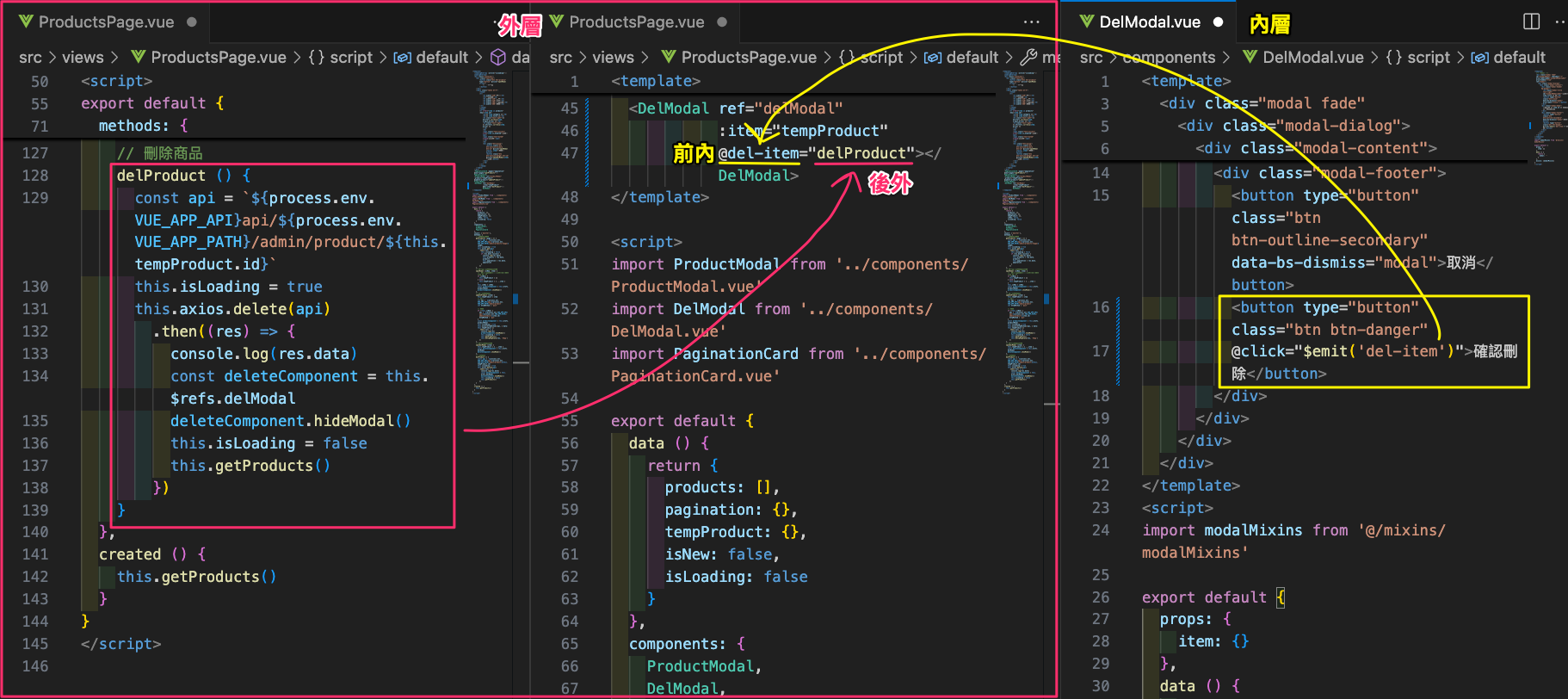Screen dimensions: 1568x699
Task: Click the cube symbol in left editor breadcrumb
Action: point(498,58)
